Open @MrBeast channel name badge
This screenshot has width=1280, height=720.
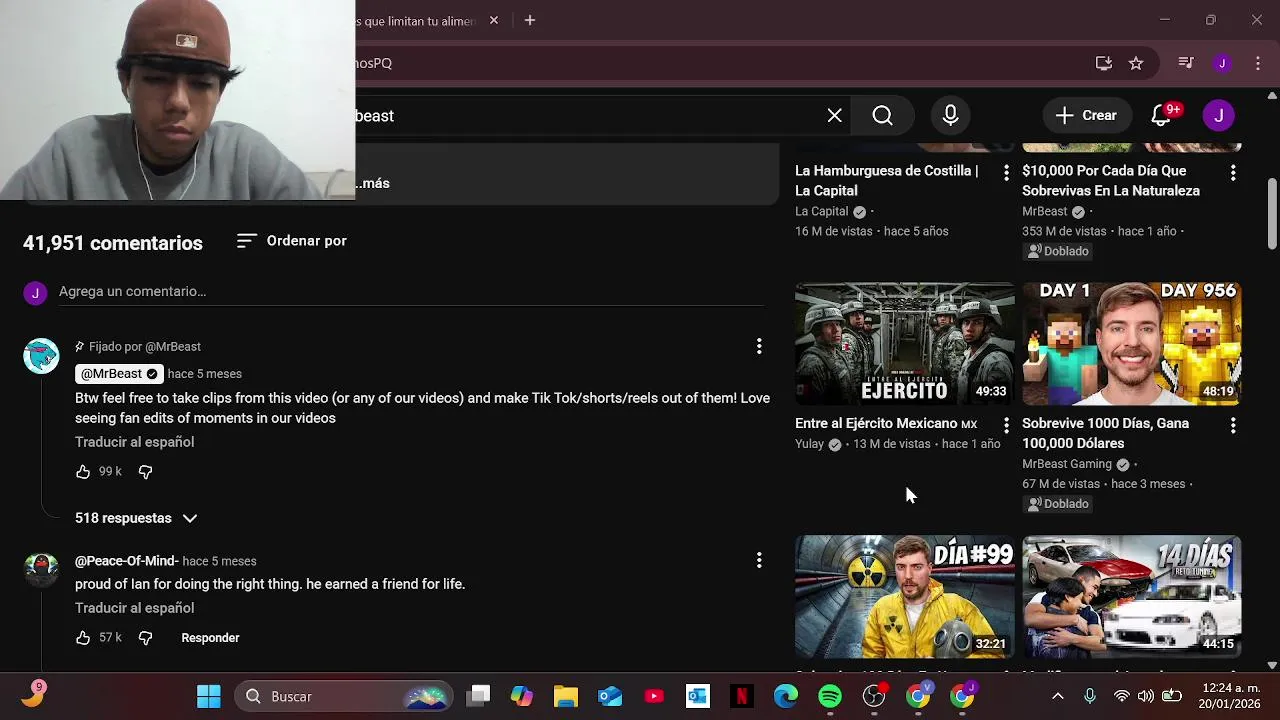[118, 374]
